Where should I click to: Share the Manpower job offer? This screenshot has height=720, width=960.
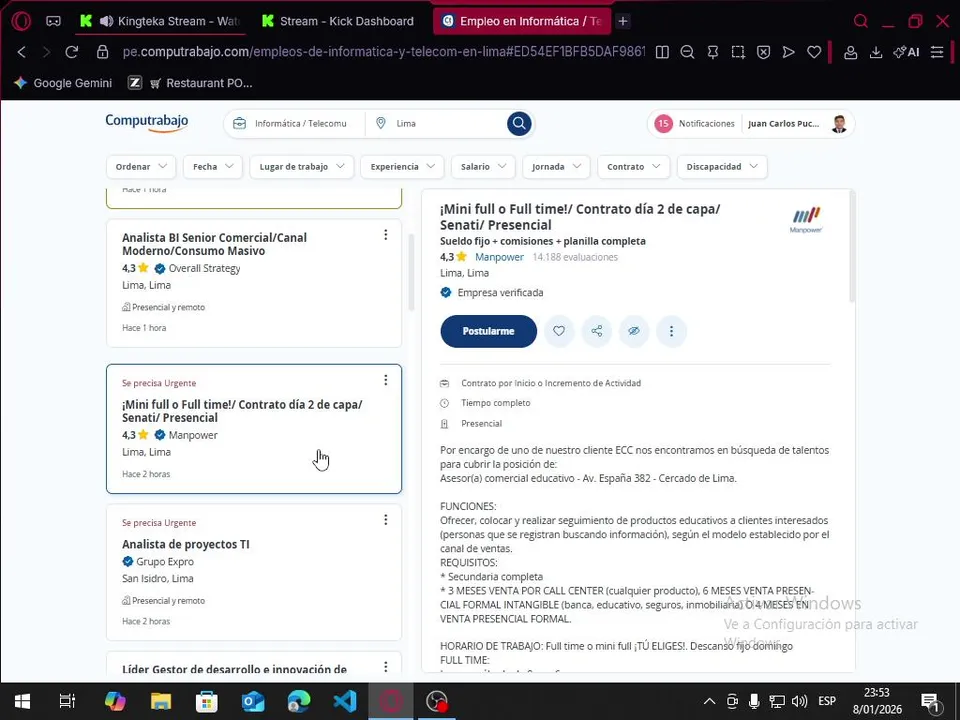tap(596, 331)
